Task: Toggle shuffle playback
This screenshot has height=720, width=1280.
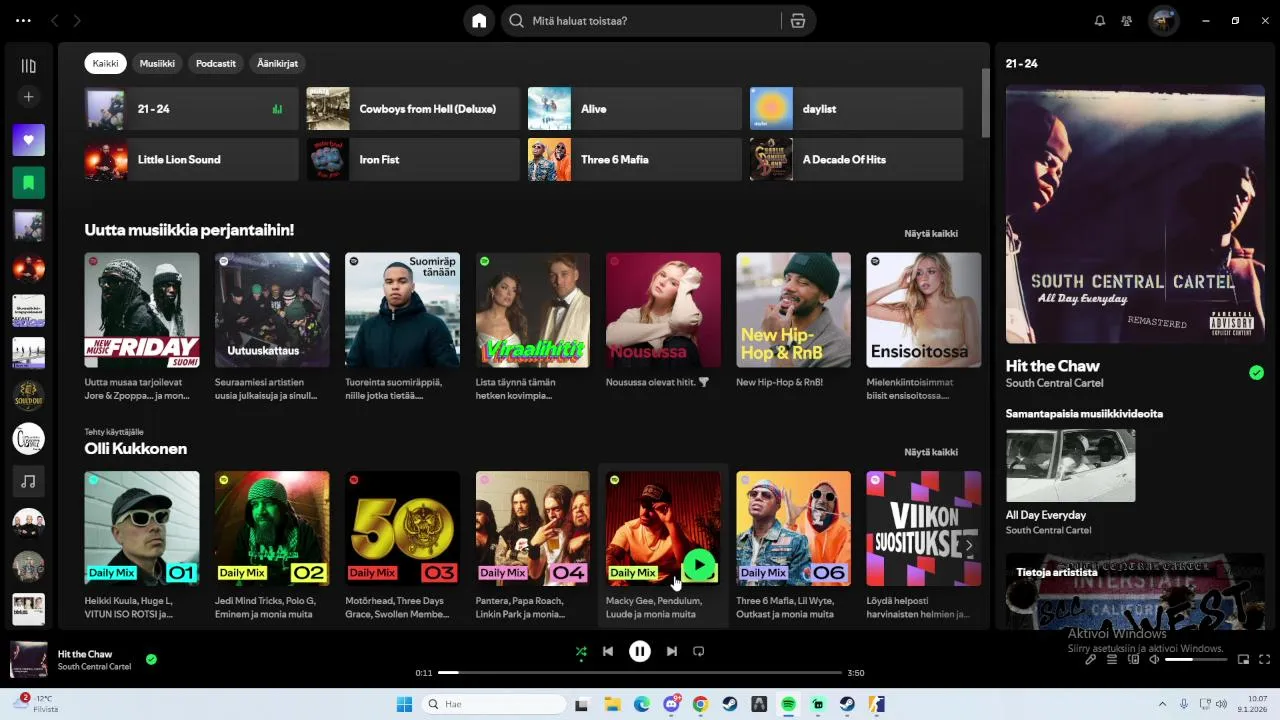Action: point(581,651)
